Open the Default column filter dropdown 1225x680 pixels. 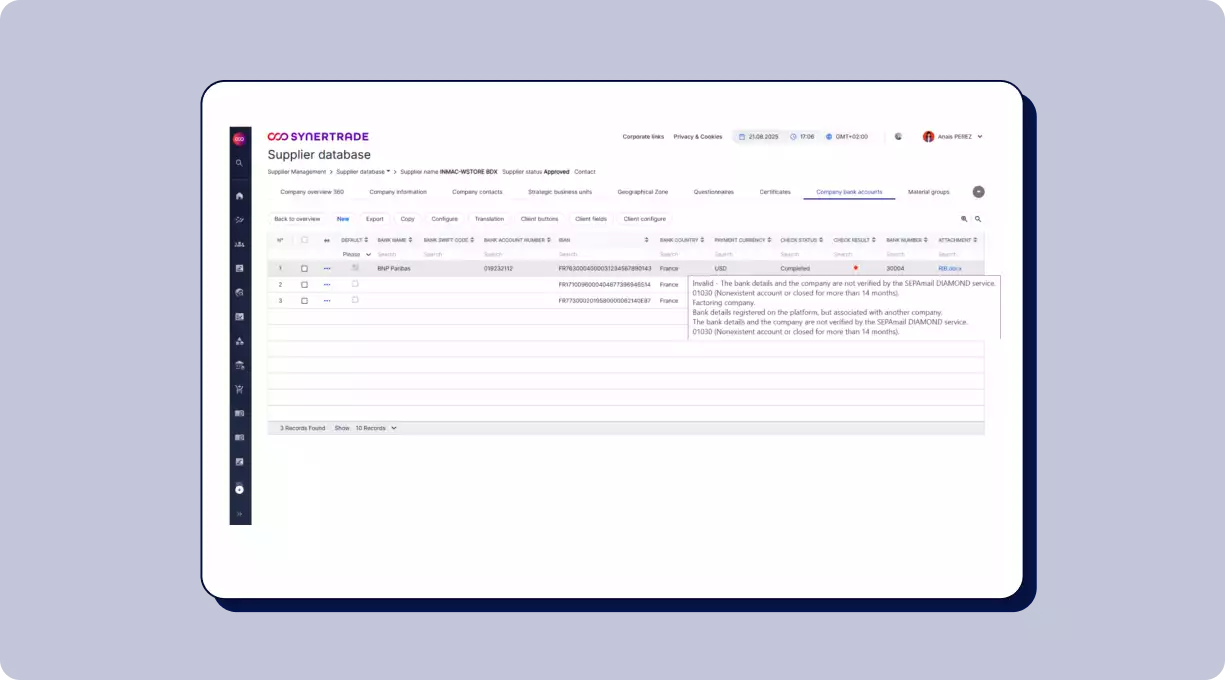[357, 255]
